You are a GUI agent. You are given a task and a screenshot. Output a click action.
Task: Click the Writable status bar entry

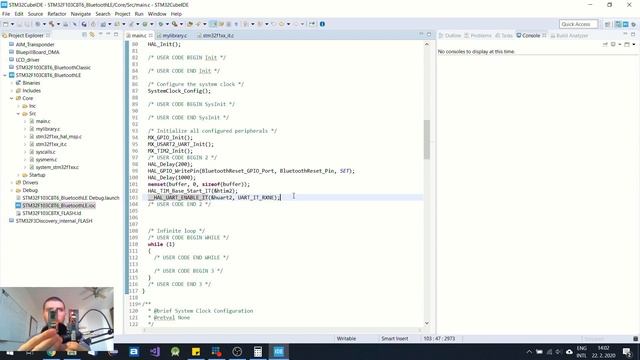346,339
